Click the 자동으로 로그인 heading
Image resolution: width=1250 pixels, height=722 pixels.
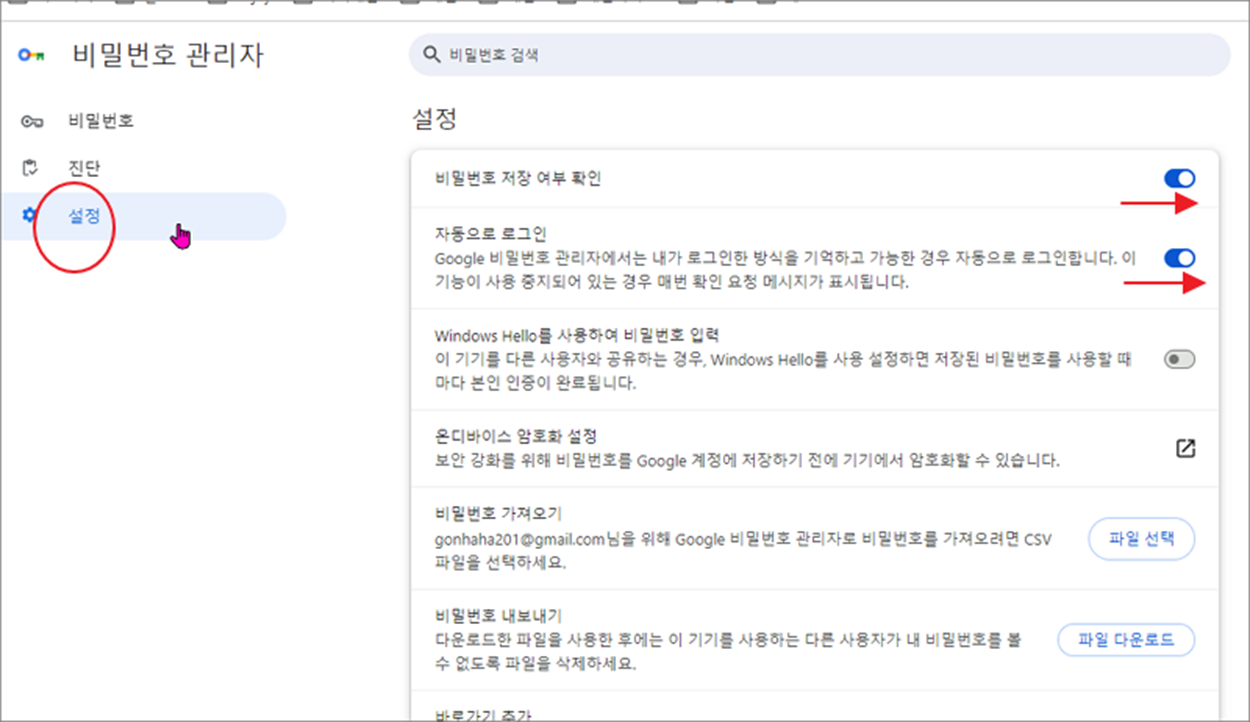coord(491,235)
